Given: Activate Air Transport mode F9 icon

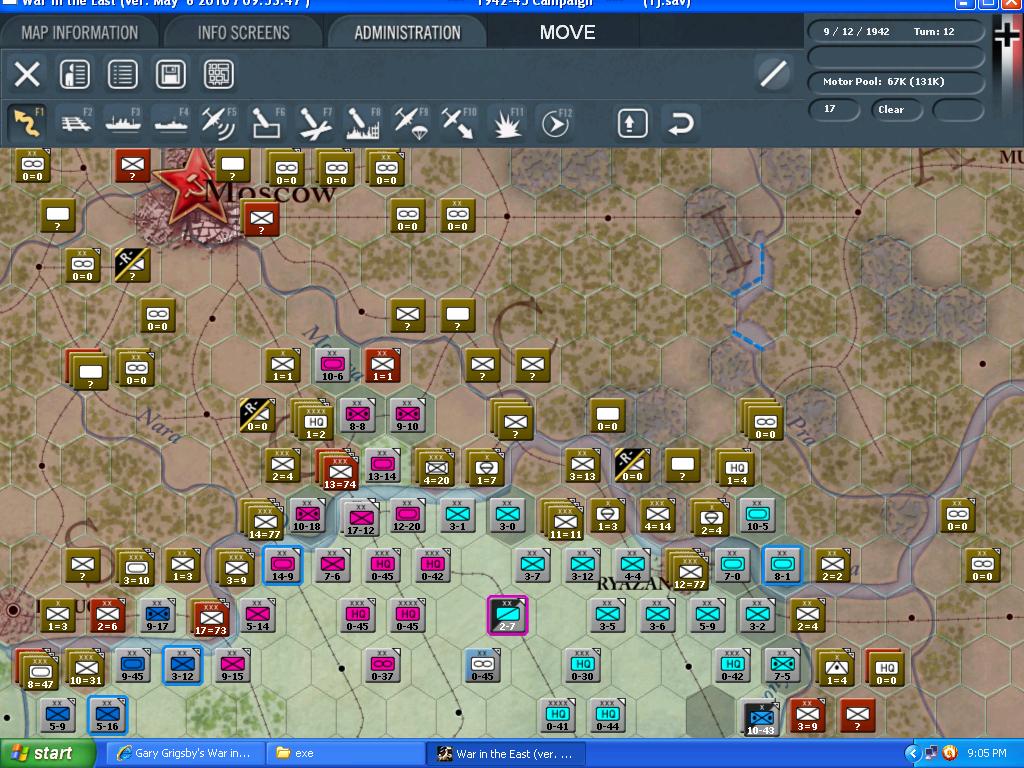Looking at the screenshot, I should point(411,122).
